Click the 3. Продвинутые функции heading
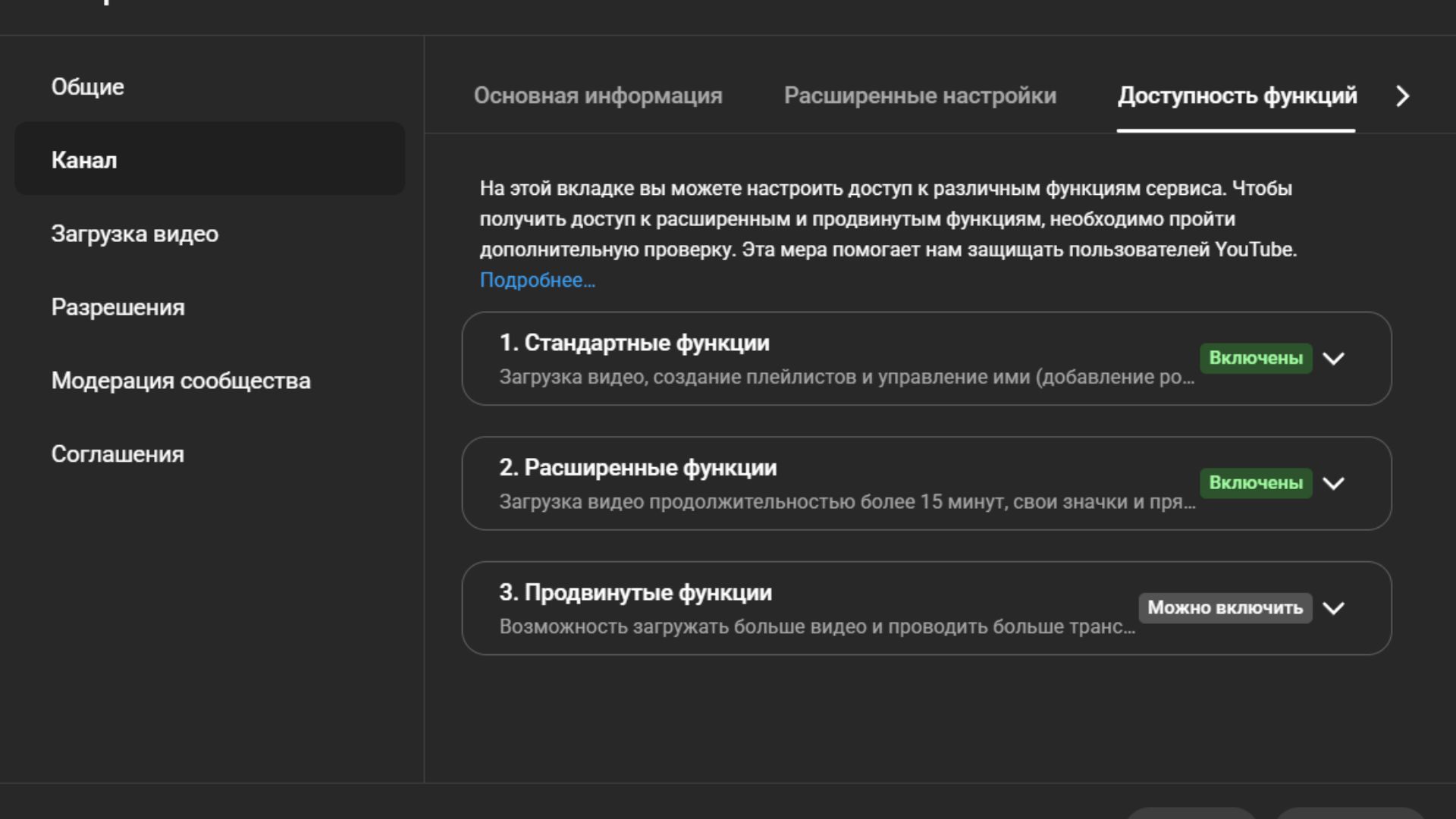The image size is (1456, 819). [635, 593]
